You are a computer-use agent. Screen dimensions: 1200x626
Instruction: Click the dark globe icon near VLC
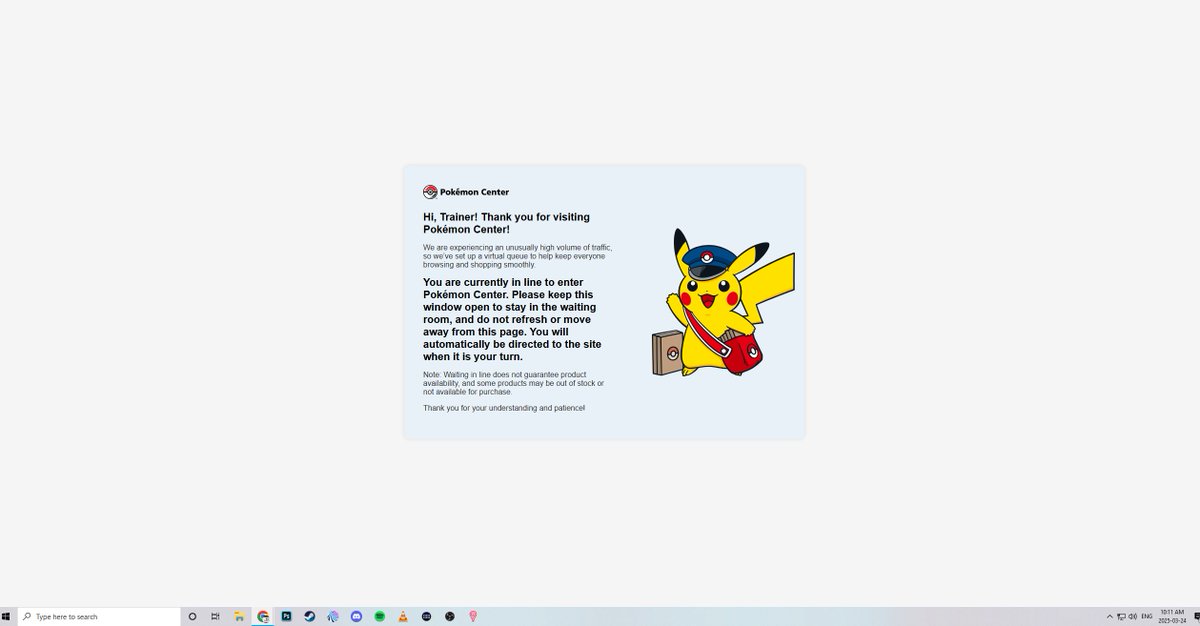tap(425, 616)
